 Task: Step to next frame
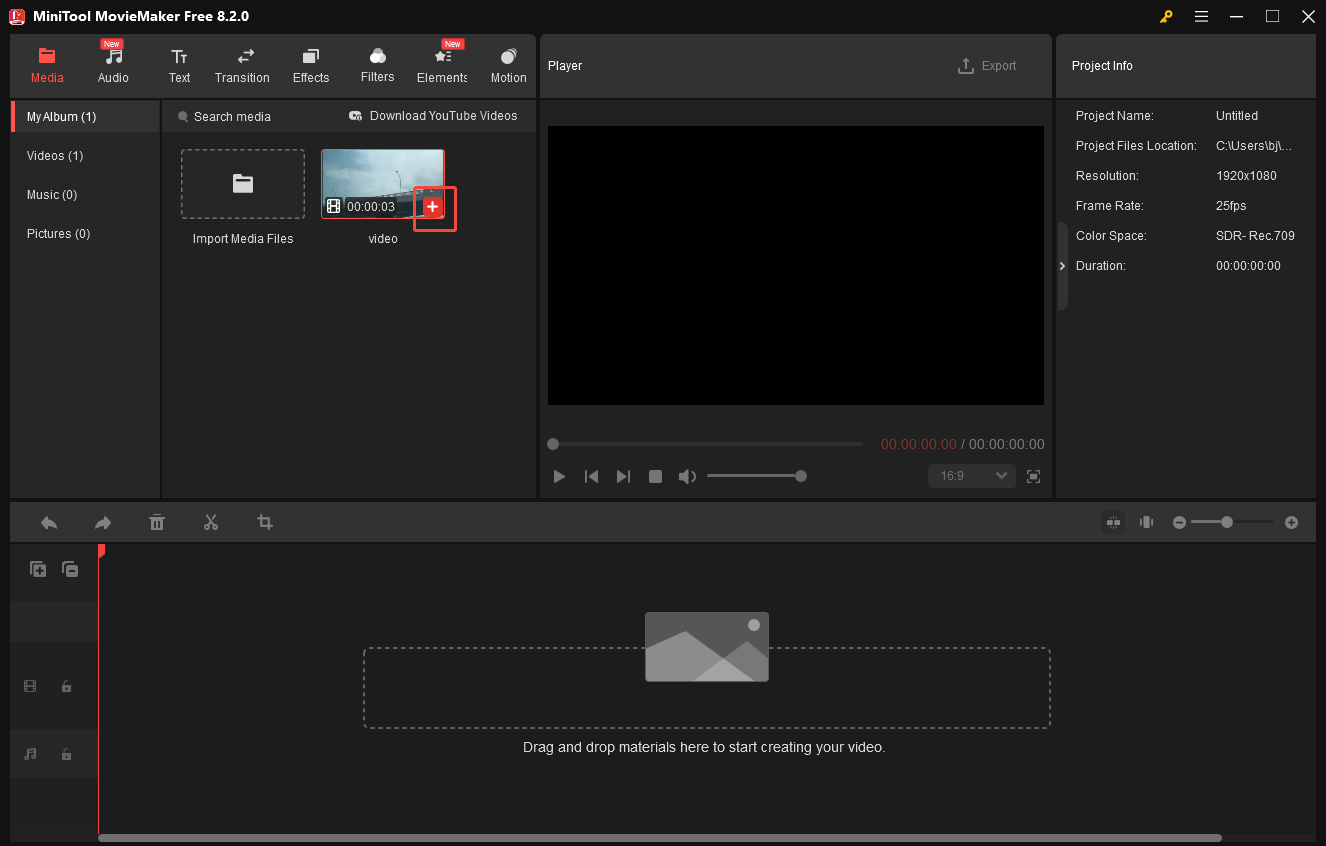pyautogui.click(x=623, y=476)
